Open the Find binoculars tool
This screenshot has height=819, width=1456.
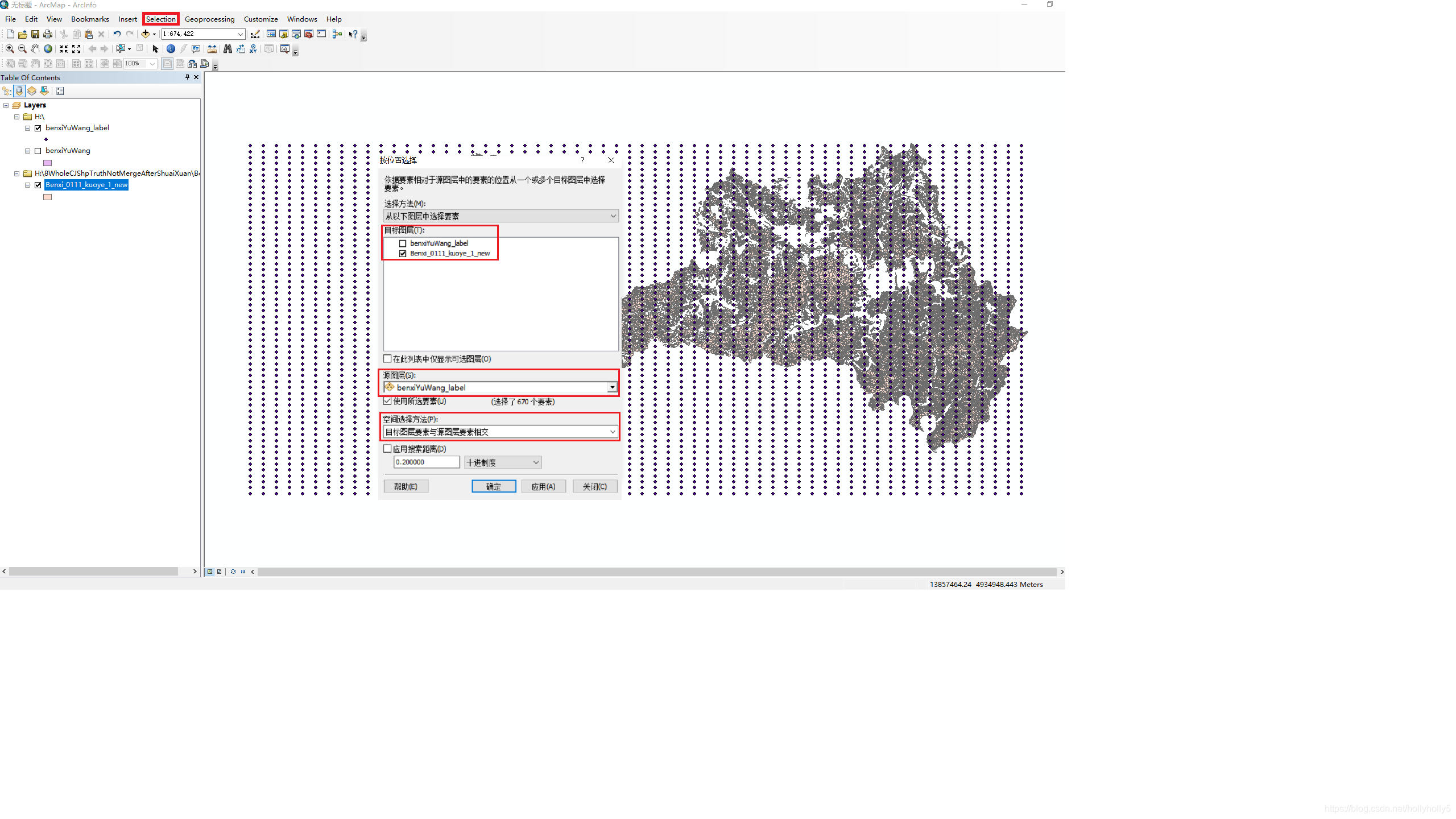227,49
